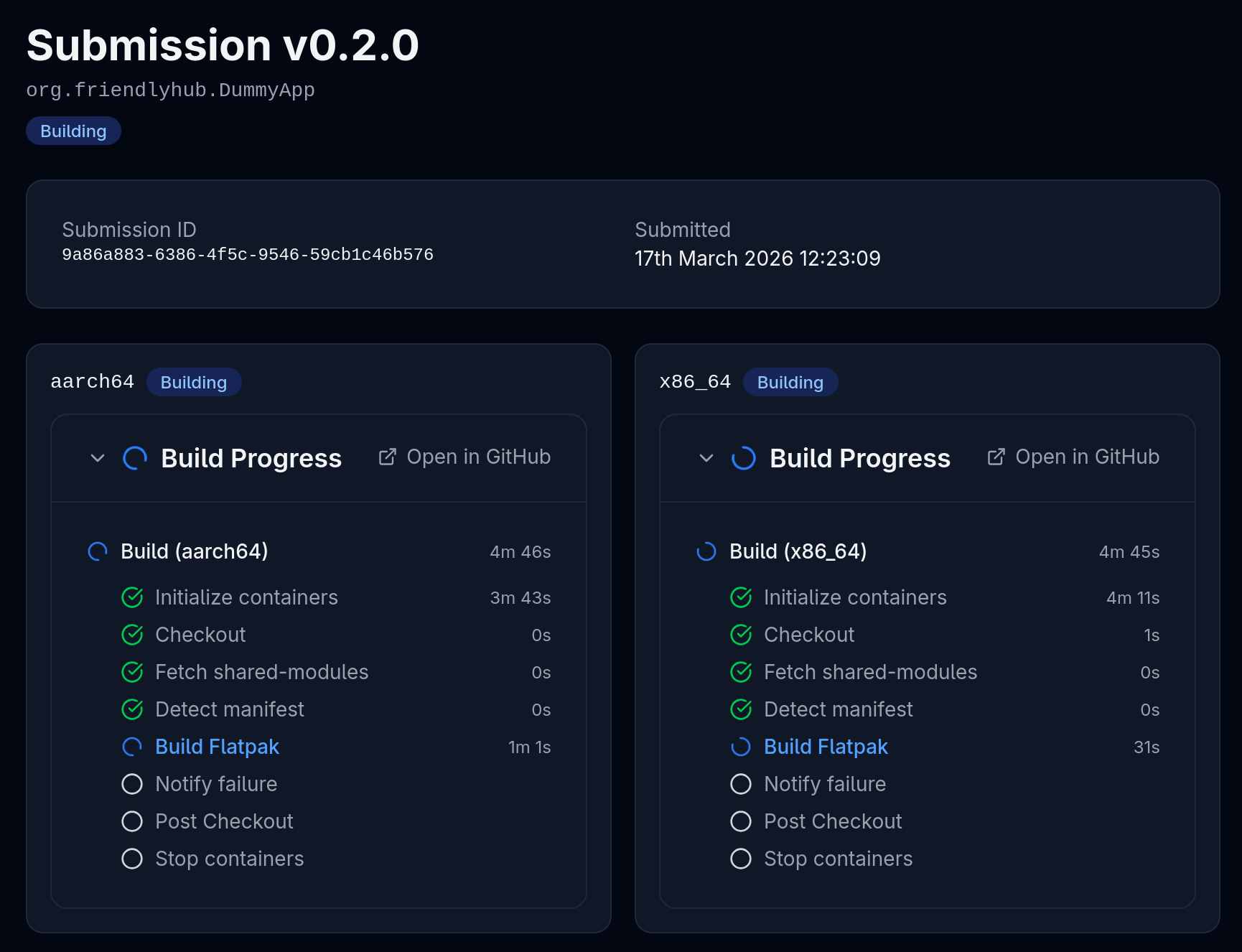Click the external link icon next to Open in GitHub (aarch64)

(387, 456)
